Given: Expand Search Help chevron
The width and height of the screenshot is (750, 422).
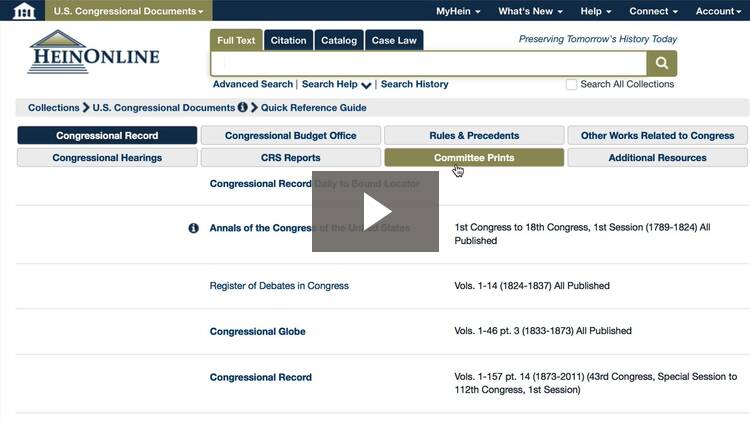Looking at the screenshot, I should point(366,85).
